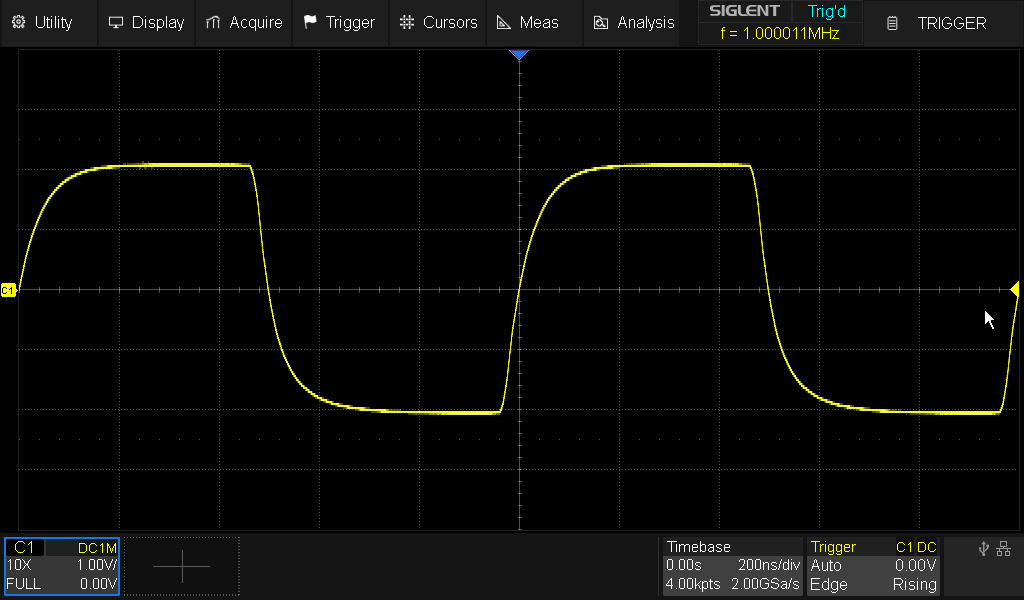Click the blue trigger position marker
The width and height of the screenshot is (1024, 600).
[518, 55]
